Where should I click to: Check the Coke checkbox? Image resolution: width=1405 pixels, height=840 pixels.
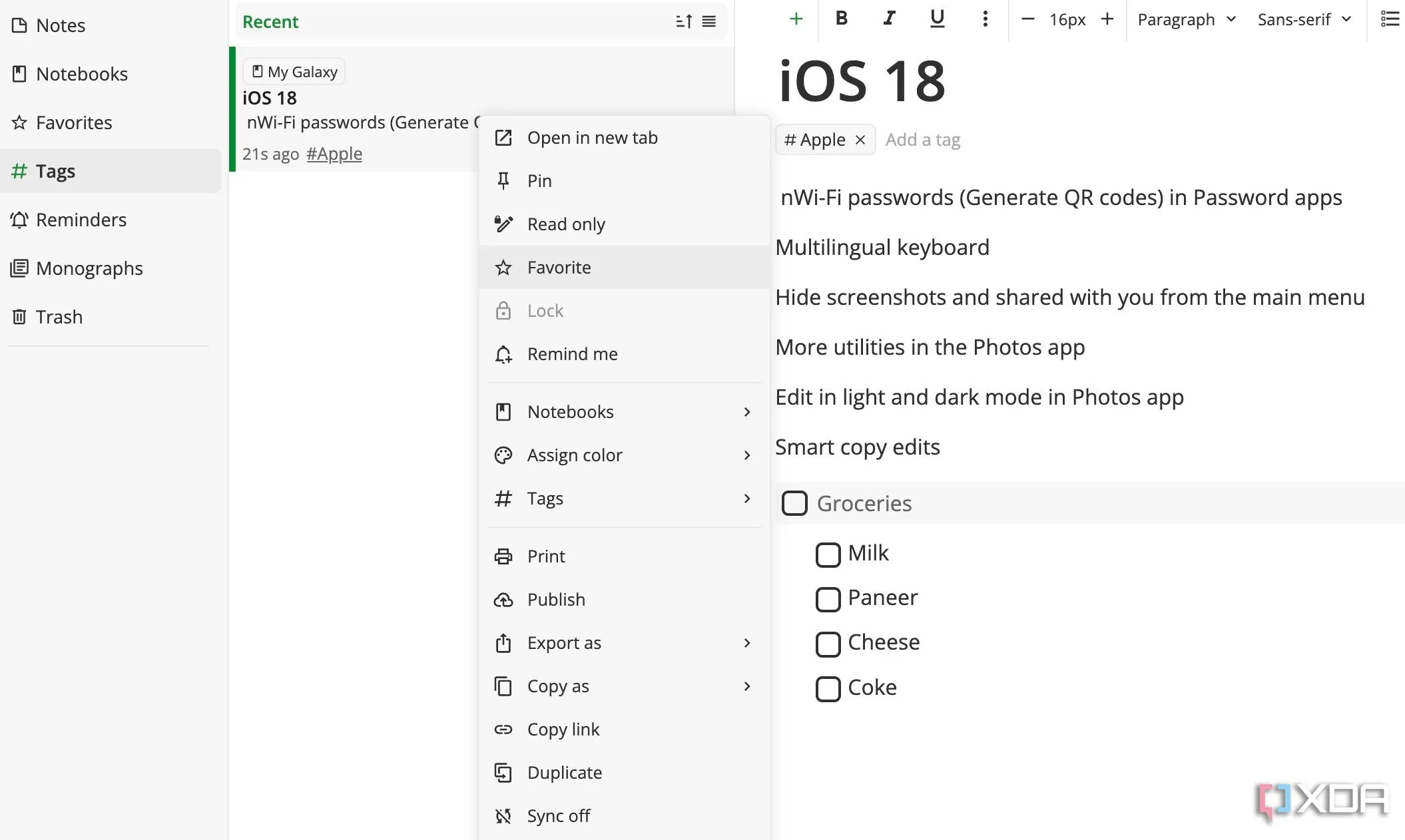(x=828, y=689)
